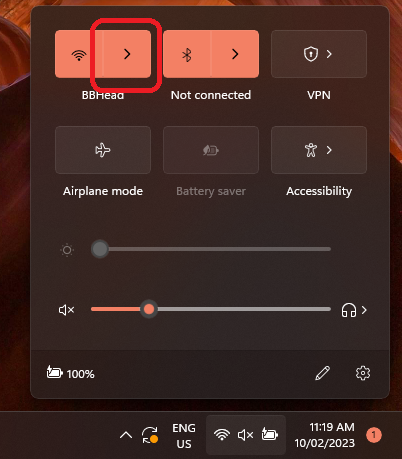Screen dimensions: 402x459
Task: Toggle Bluetooth using the Bluetooth icon
Action: click(187, 54)
